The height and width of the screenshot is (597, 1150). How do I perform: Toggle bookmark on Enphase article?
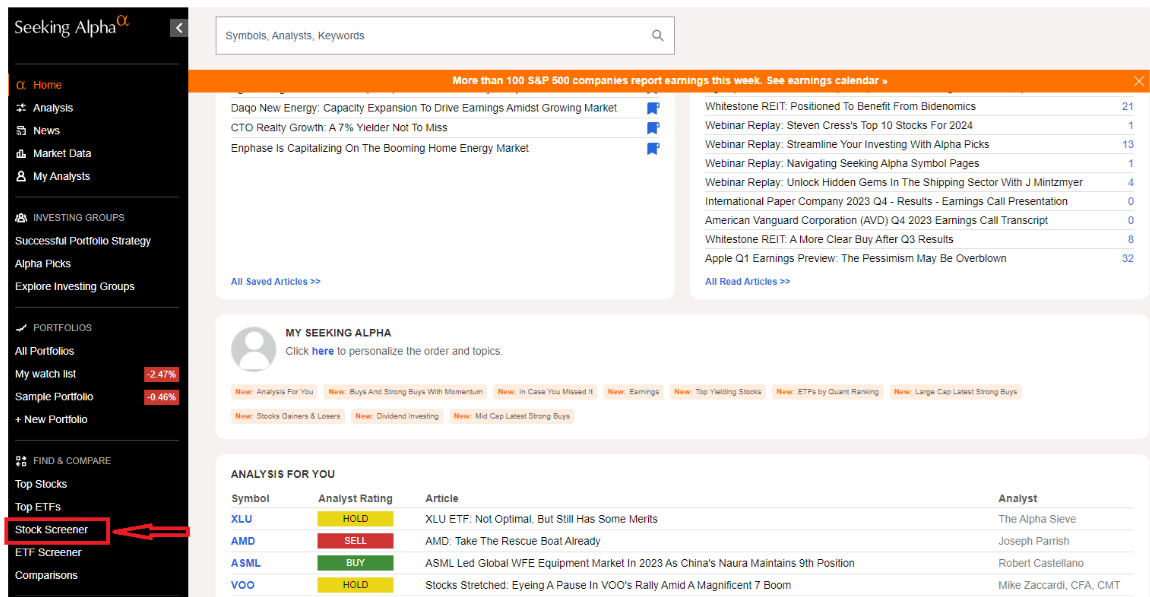coord(653,149)
